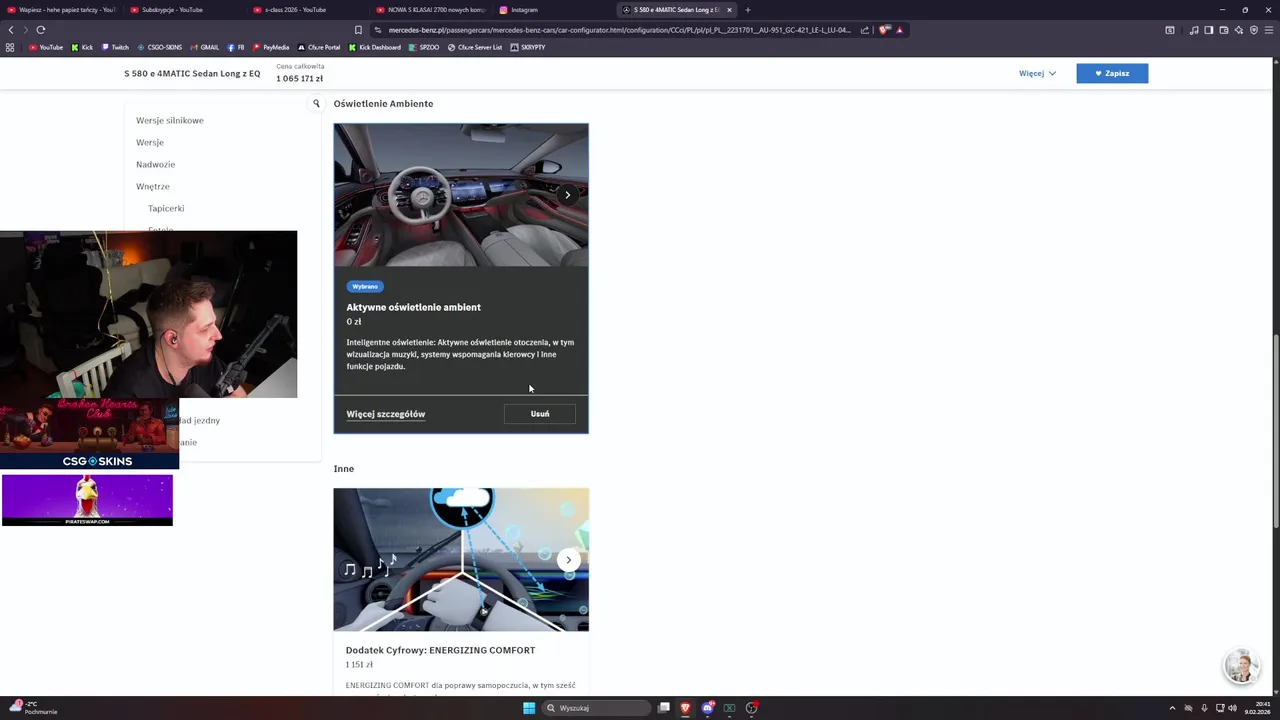Open the chat assistant avatar icon
The width and height of the screenshot is (1280, 720).
click(x=1241, y=666)
